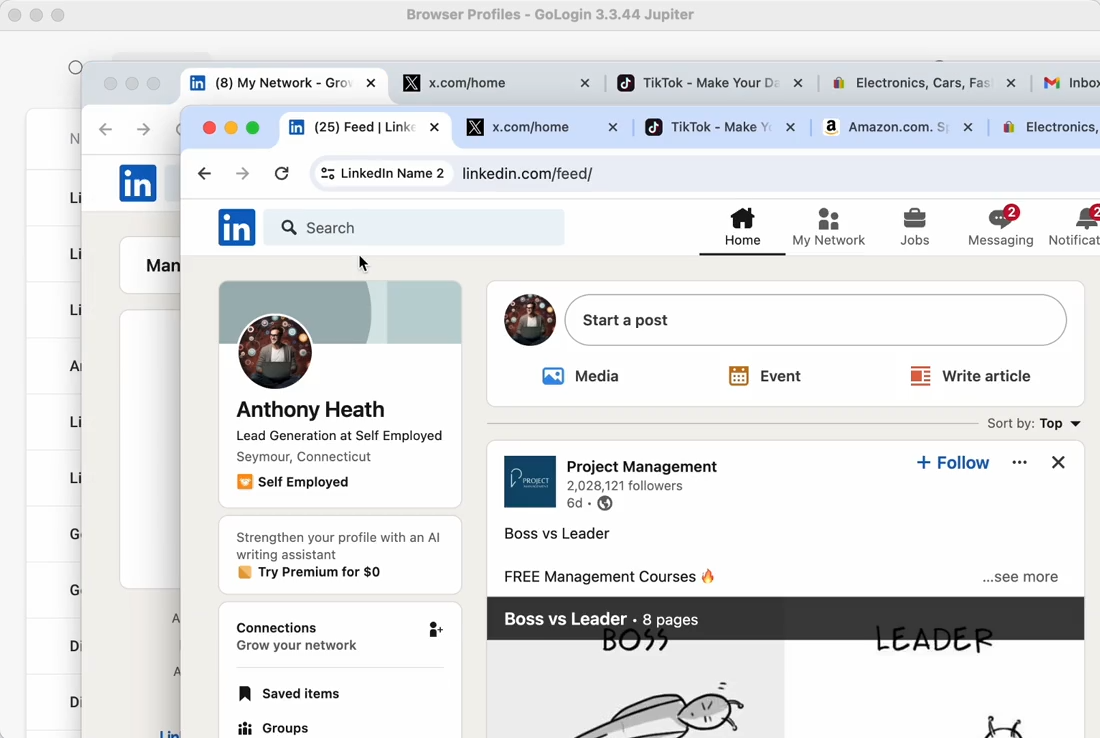Click the site settings icon beside LinkedIn Name 2
The width and height of the screenshot is (1100, 738).
[328, 173]
